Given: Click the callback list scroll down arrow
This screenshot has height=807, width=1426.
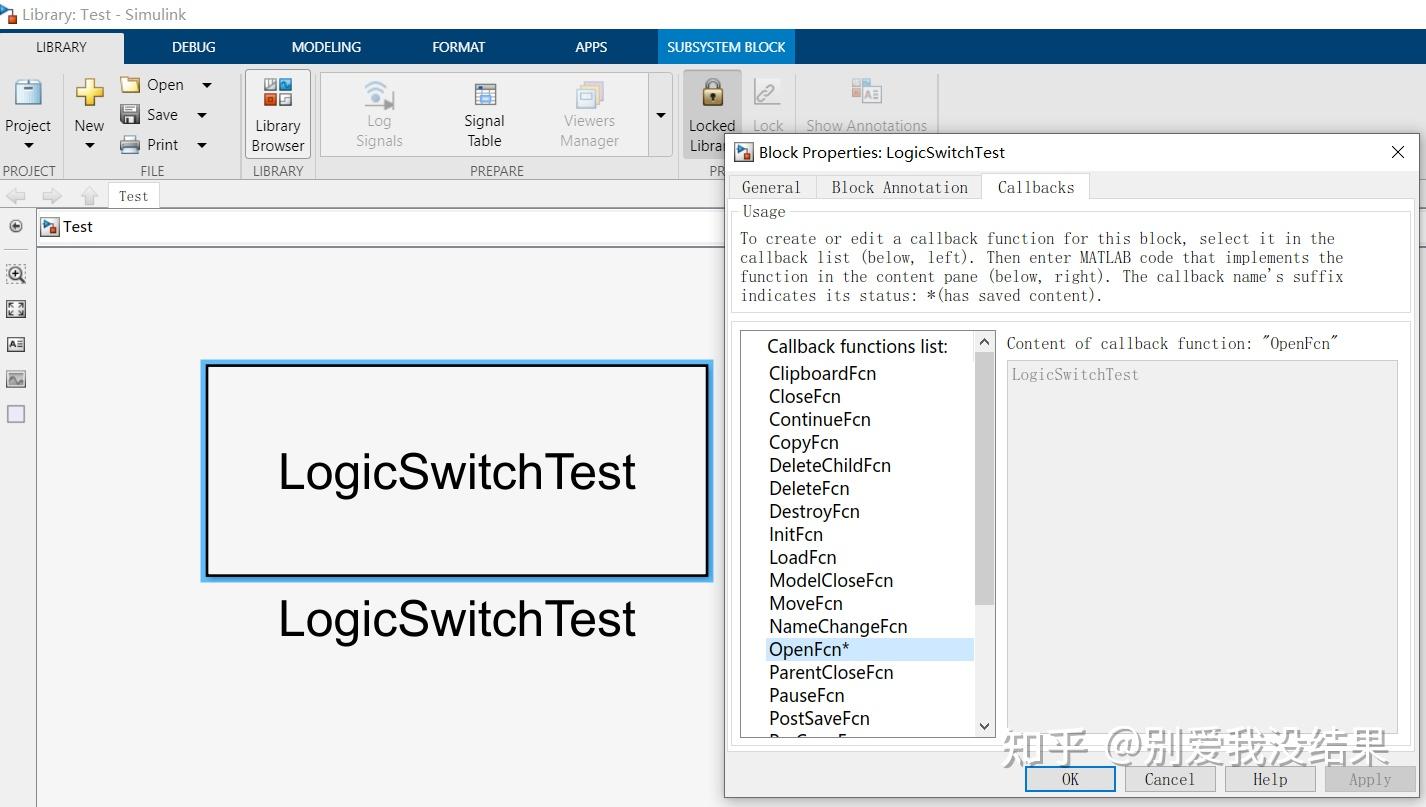Looking at the screenshot, I should point(984,726).
